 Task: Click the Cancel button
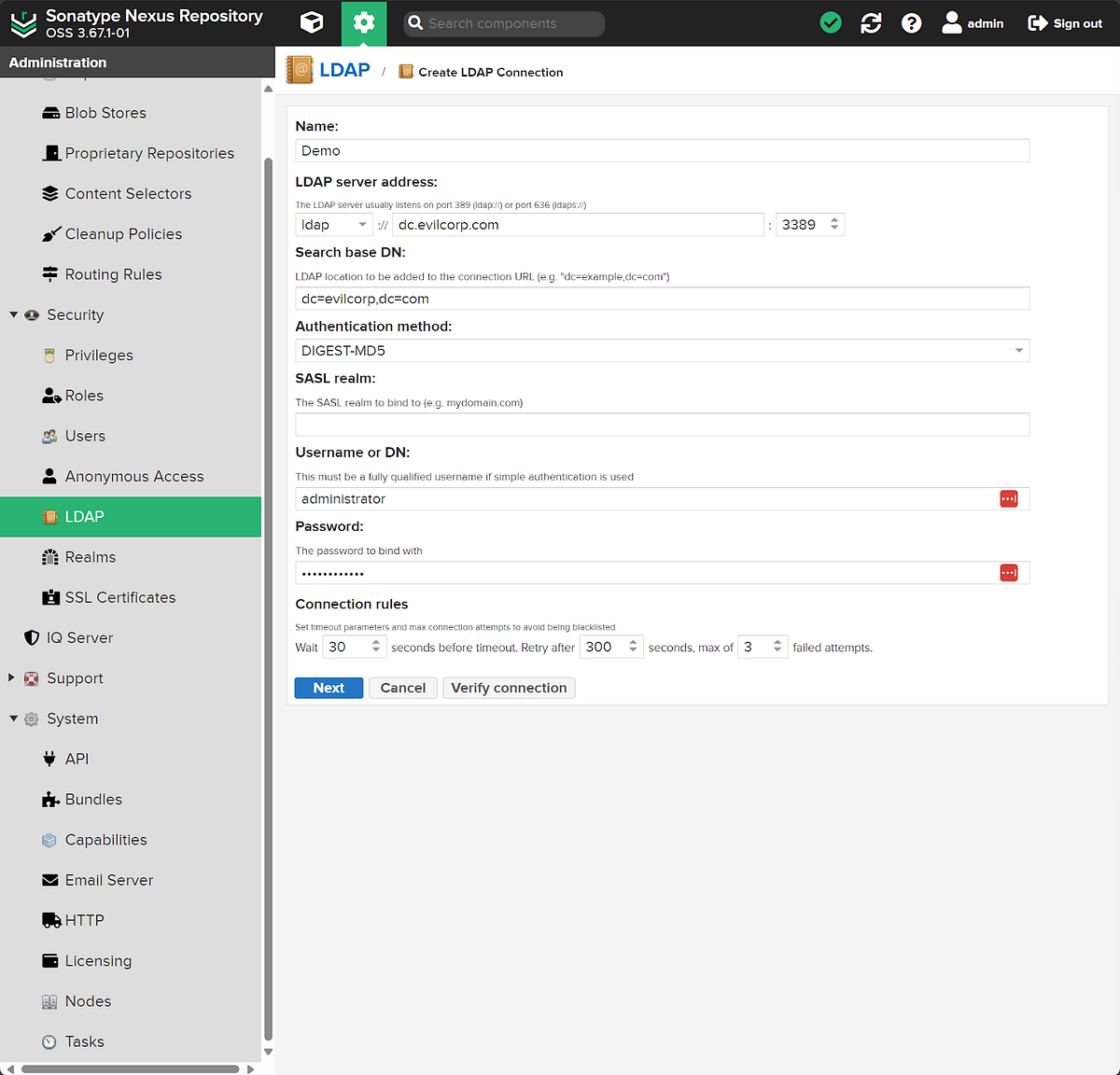(403, 688)
